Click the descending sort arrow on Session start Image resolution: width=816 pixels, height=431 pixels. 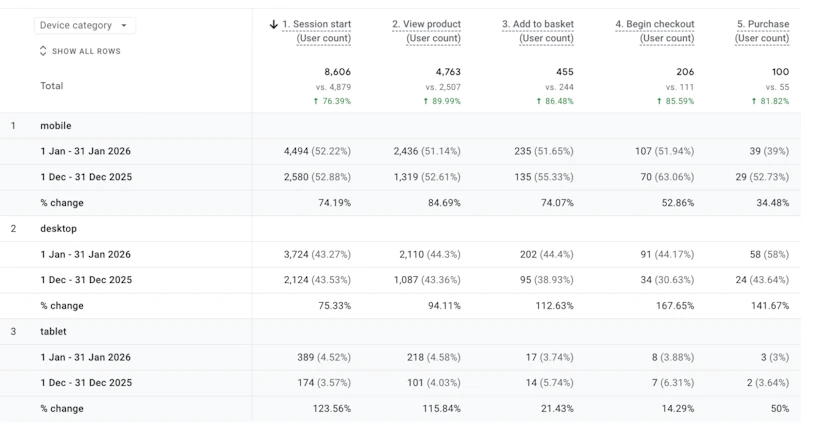[274, 24]
